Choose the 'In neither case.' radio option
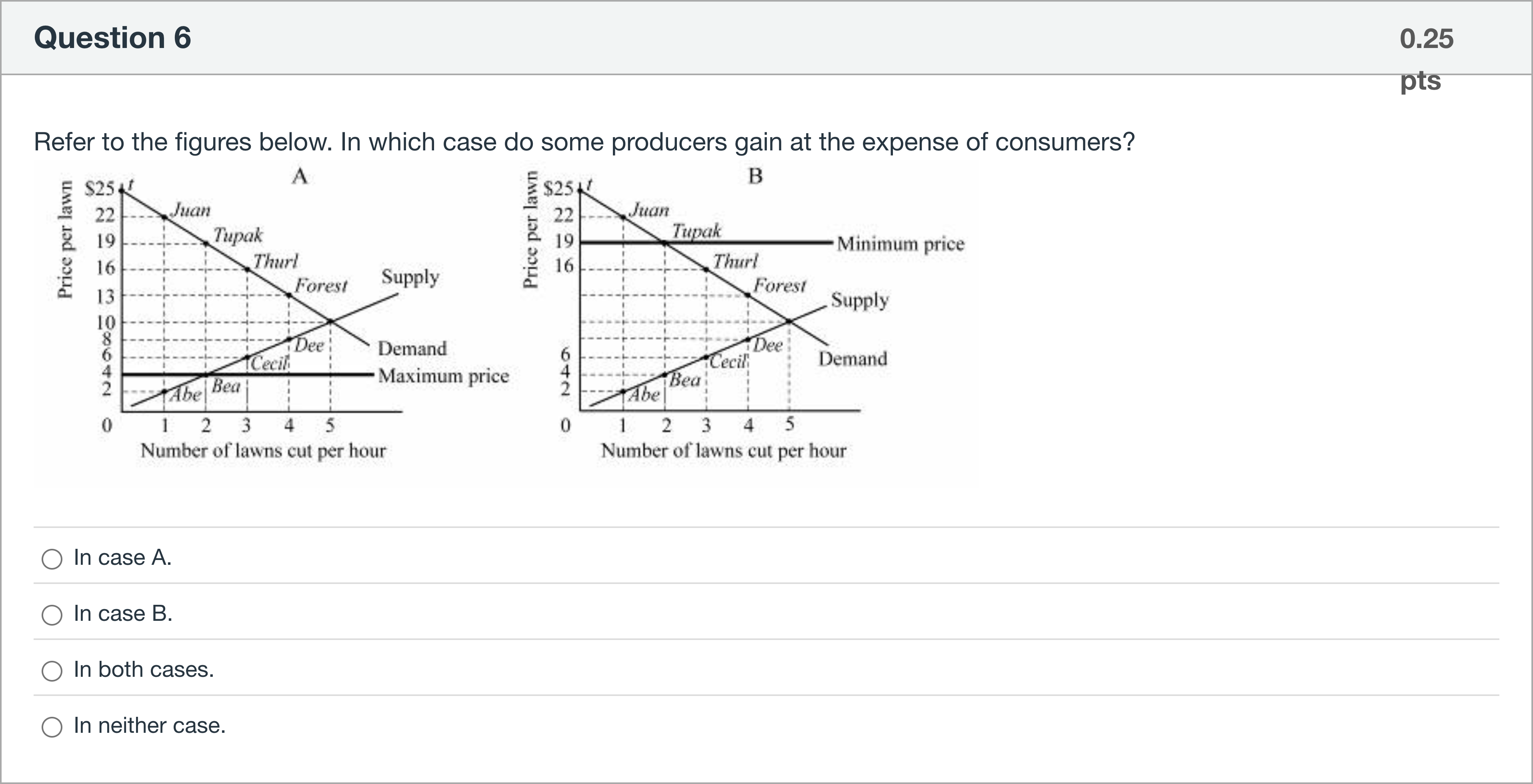This screenshot has height=784, width=1533. tap(52, 726)
